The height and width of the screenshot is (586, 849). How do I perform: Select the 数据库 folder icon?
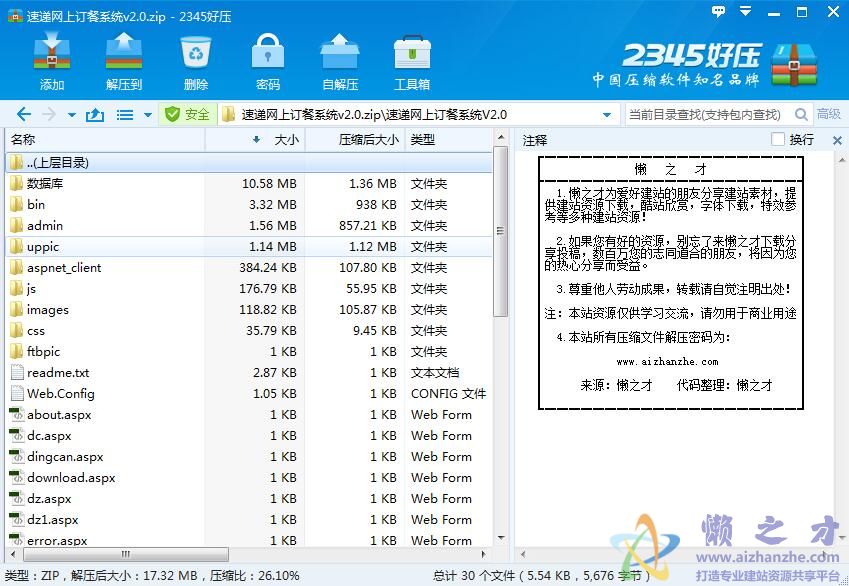coord(16,183)
